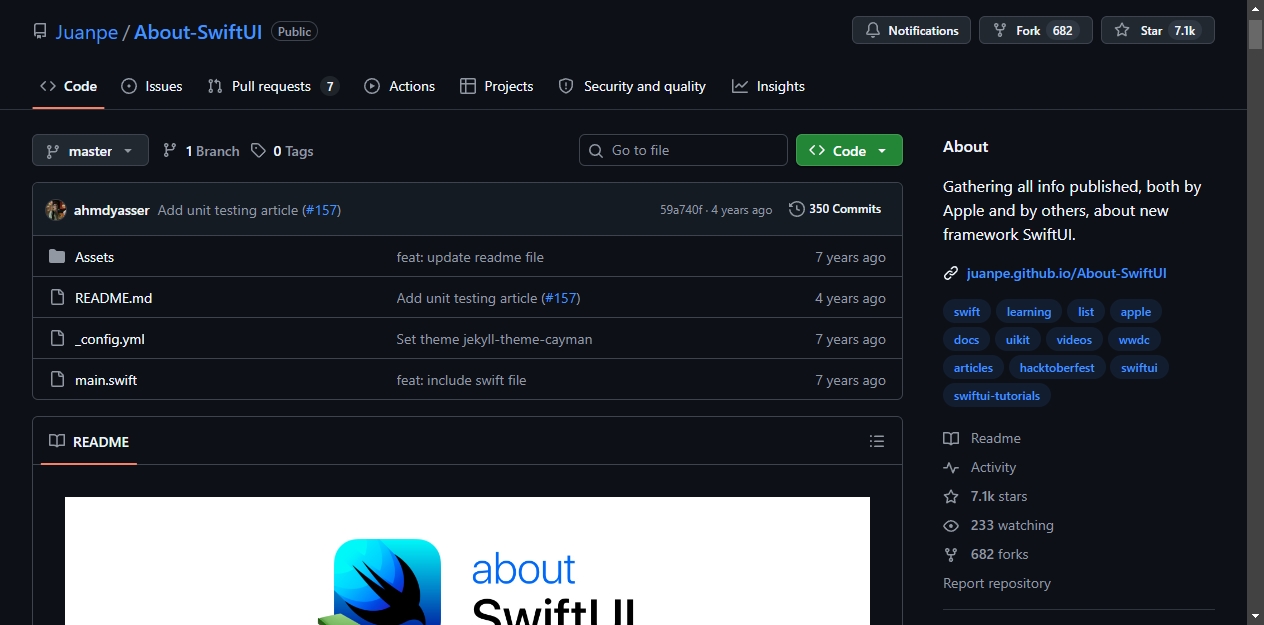This screenshot has height=625, width=1264.
Task: View the 233 watching link
Action: point(998,525)
